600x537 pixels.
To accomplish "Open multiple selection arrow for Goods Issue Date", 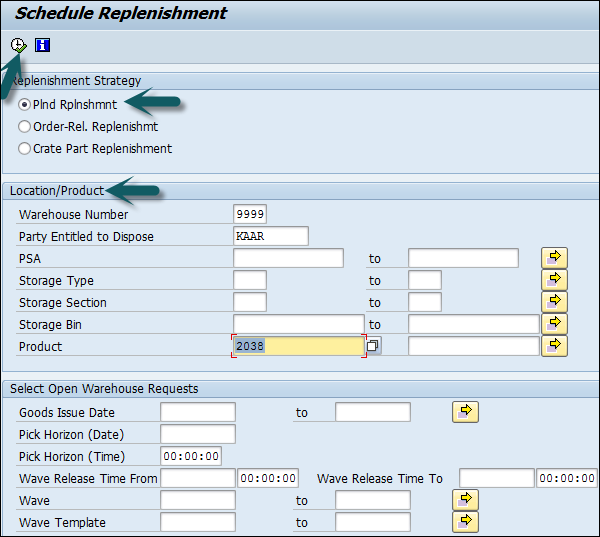I will 465,412.
